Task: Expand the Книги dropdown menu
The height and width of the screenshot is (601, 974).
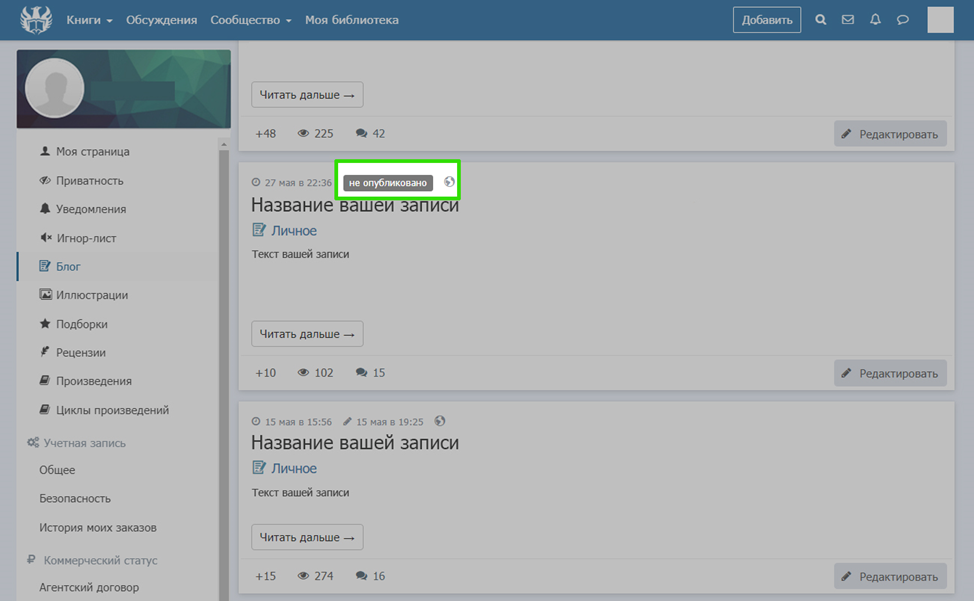Action: tap(89, 20)
